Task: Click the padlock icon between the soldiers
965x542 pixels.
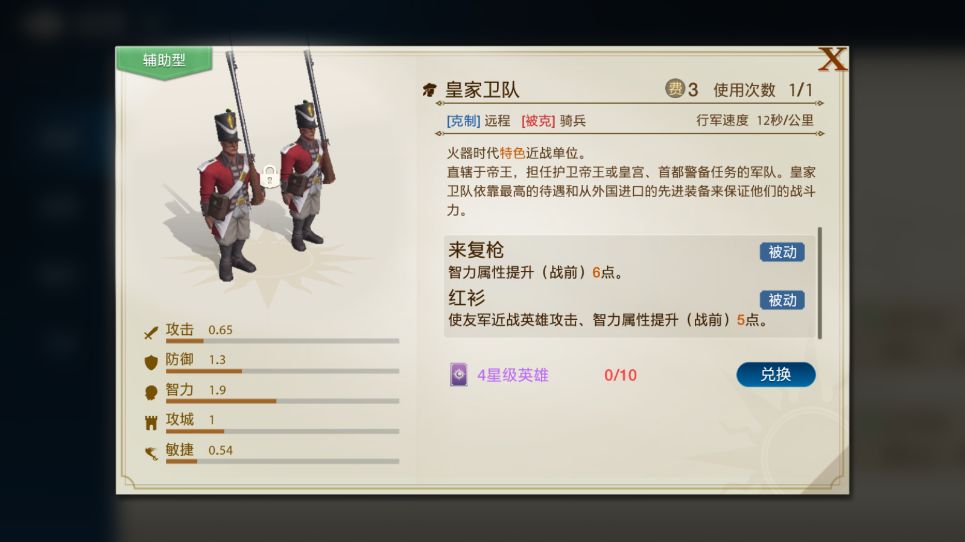Action: (269, 177)
